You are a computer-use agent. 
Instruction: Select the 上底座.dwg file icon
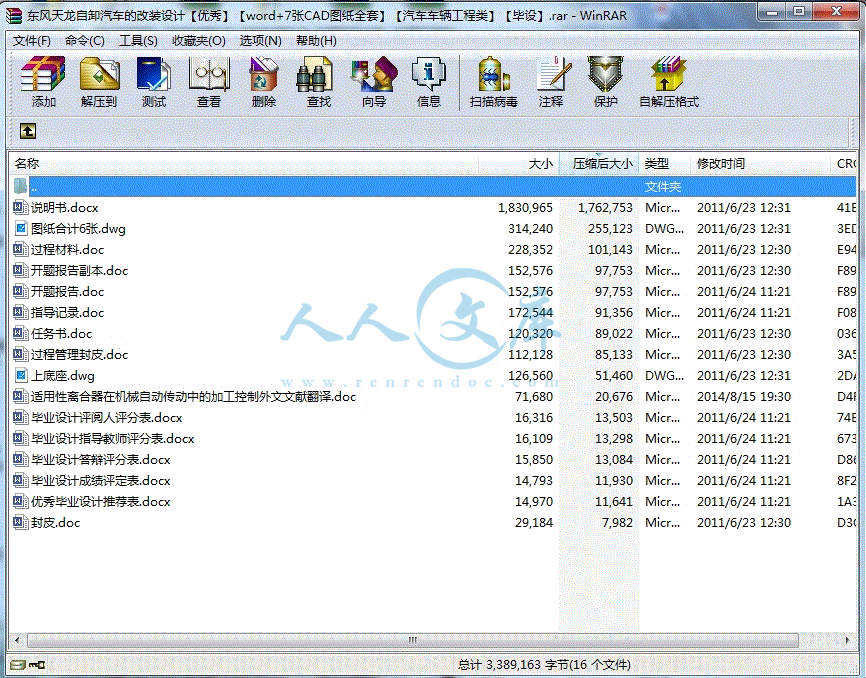click(x=20, y=375)
